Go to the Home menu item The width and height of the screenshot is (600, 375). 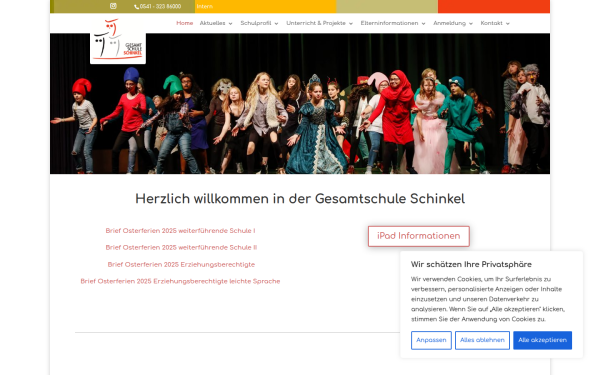[x=184, y=23]
